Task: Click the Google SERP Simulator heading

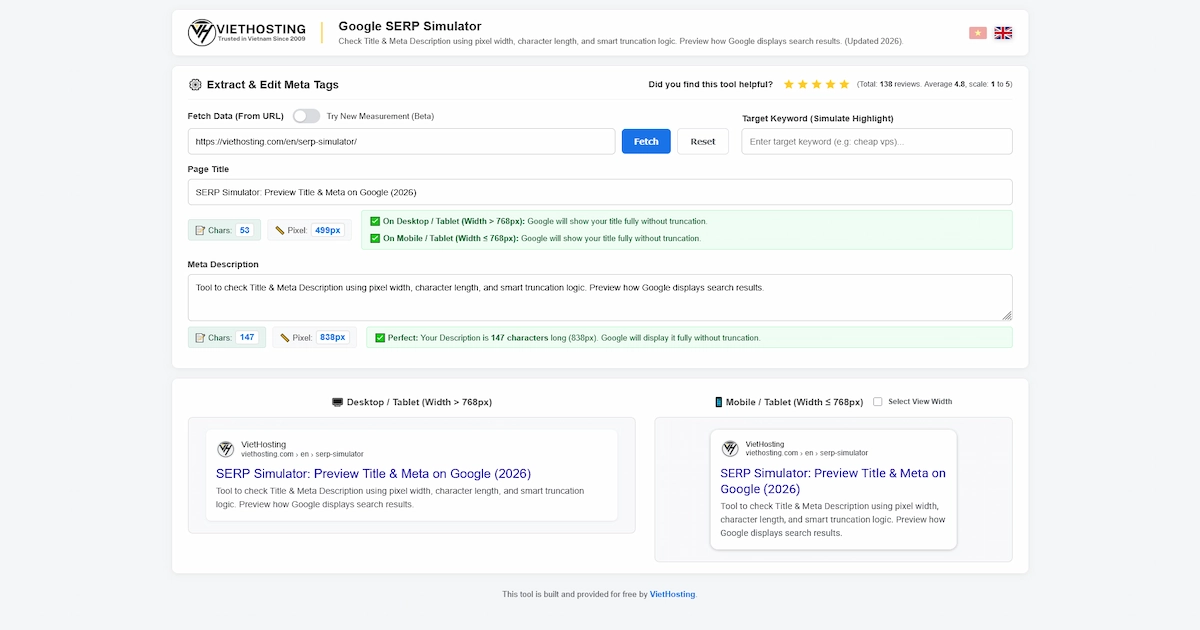Action: [410, 26]
